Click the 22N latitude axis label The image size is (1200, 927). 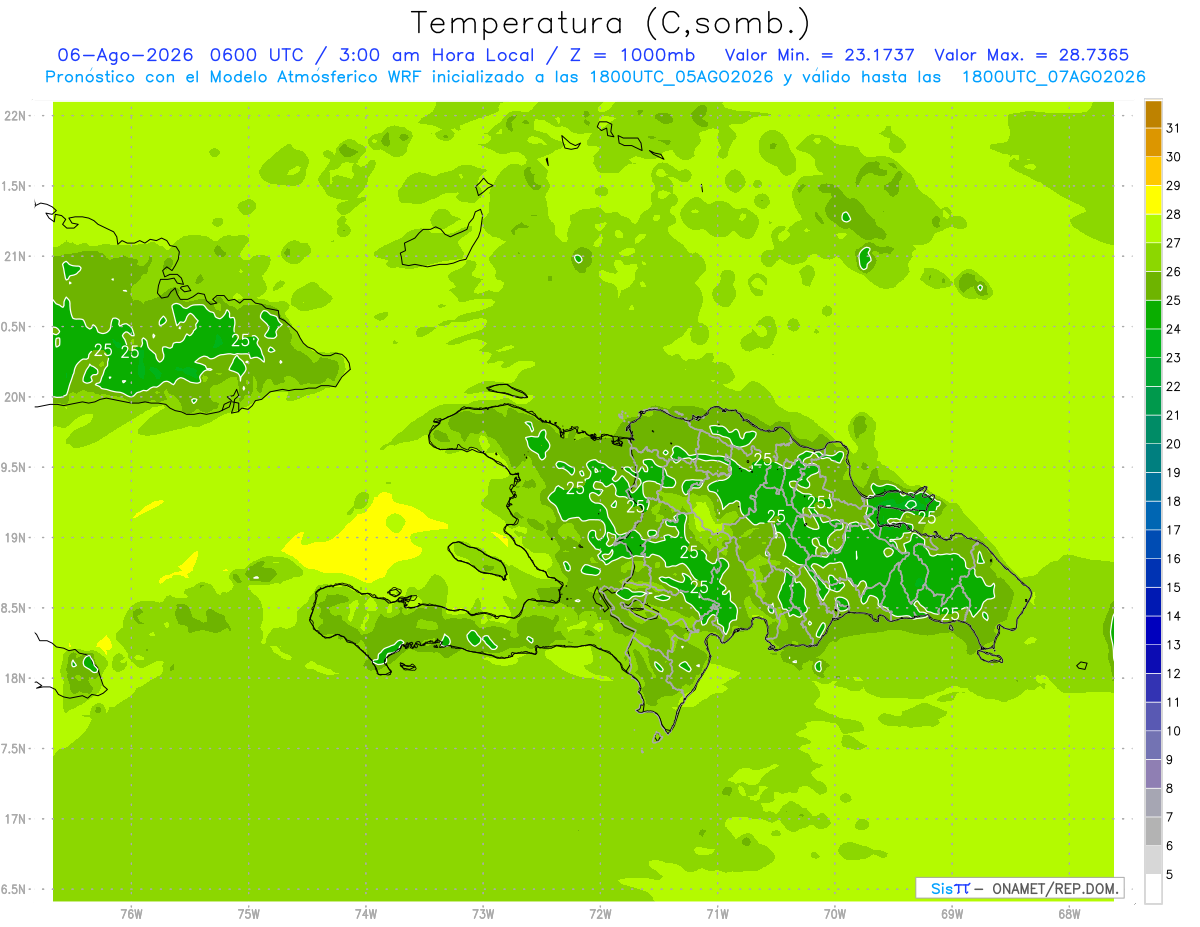tap(16, 116)
